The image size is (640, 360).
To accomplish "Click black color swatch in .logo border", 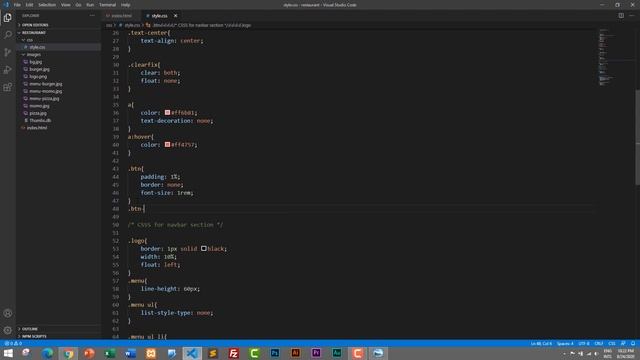I will [204, 248].
